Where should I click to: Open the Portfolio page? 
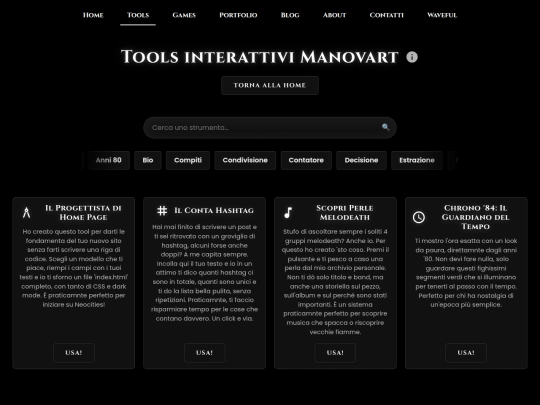click(238, 15)
